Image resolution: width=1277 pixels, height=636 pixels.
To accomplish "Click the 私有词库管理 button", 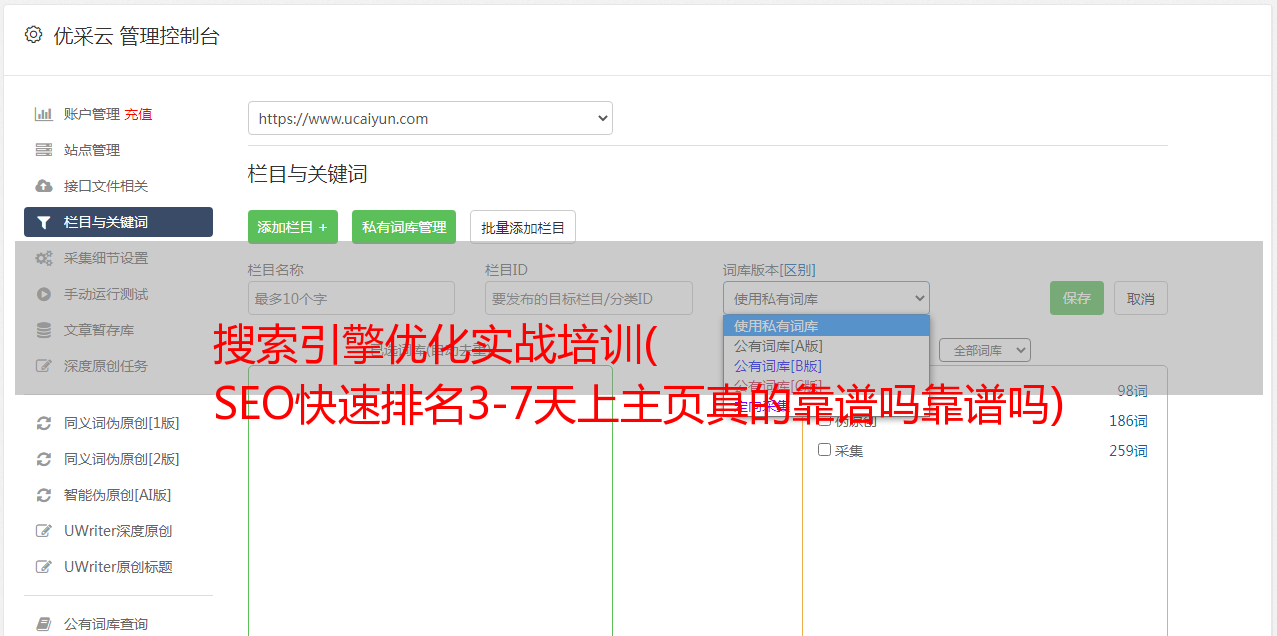I will pyautogui.click(x=404, y=227).
